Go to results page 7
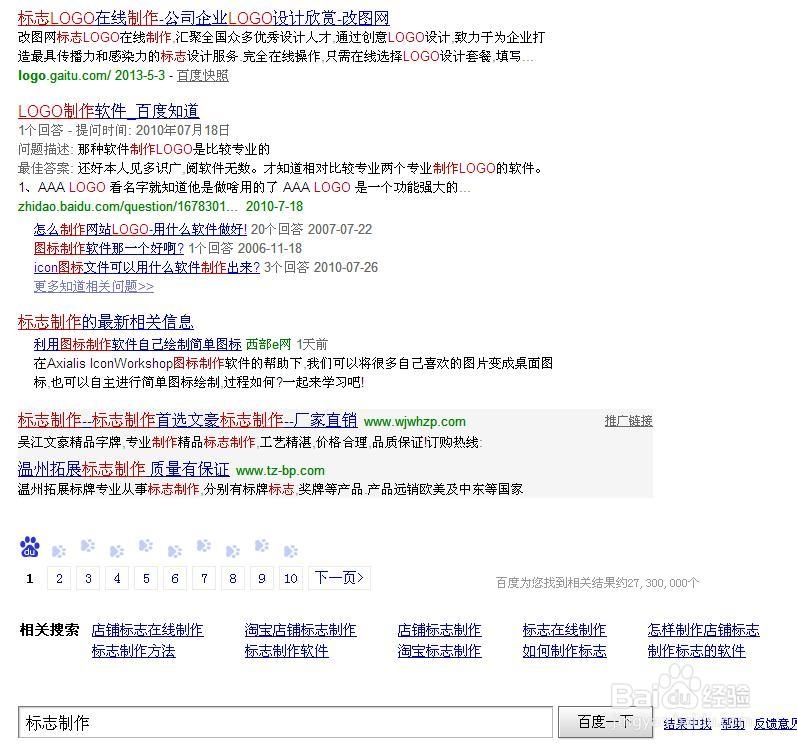 tap(204, 578)
